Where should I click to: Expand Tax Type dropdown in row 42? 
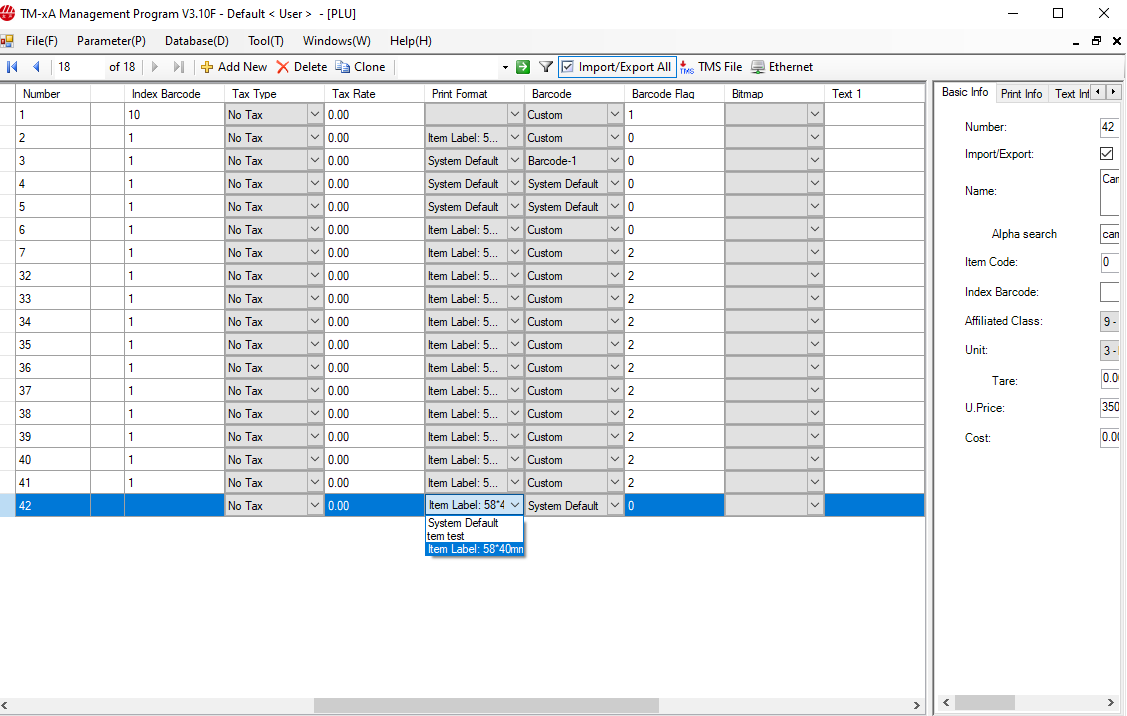click(314, 506)
